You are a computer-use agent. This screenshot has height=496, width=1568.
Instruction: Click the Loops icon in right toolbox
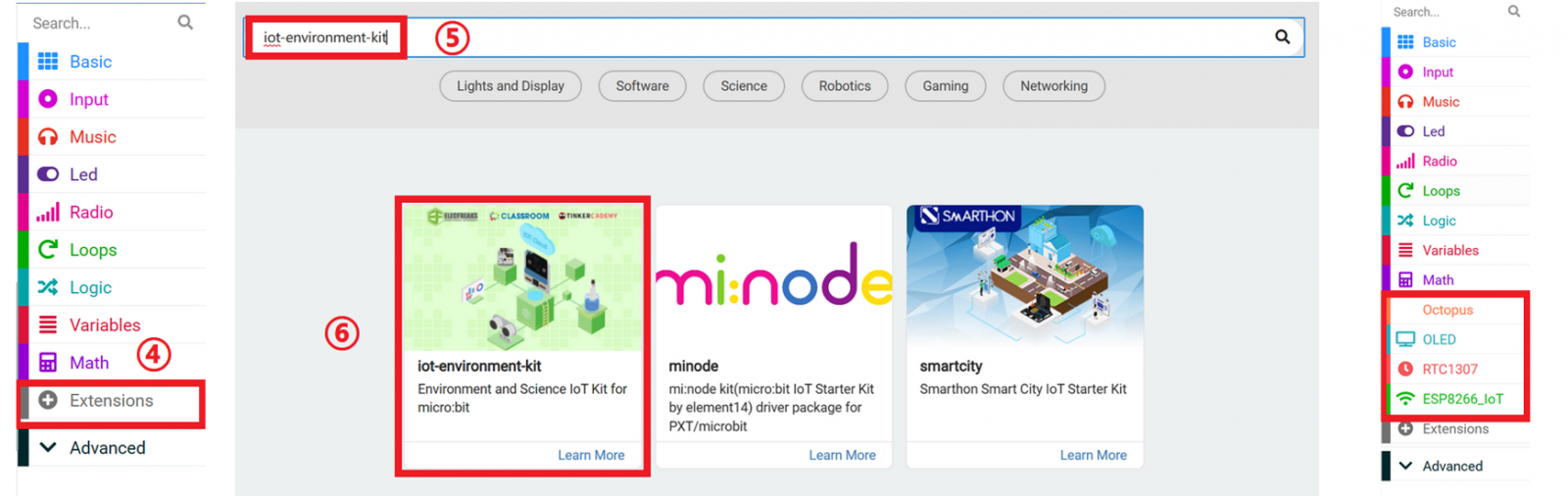point(1405,190)
